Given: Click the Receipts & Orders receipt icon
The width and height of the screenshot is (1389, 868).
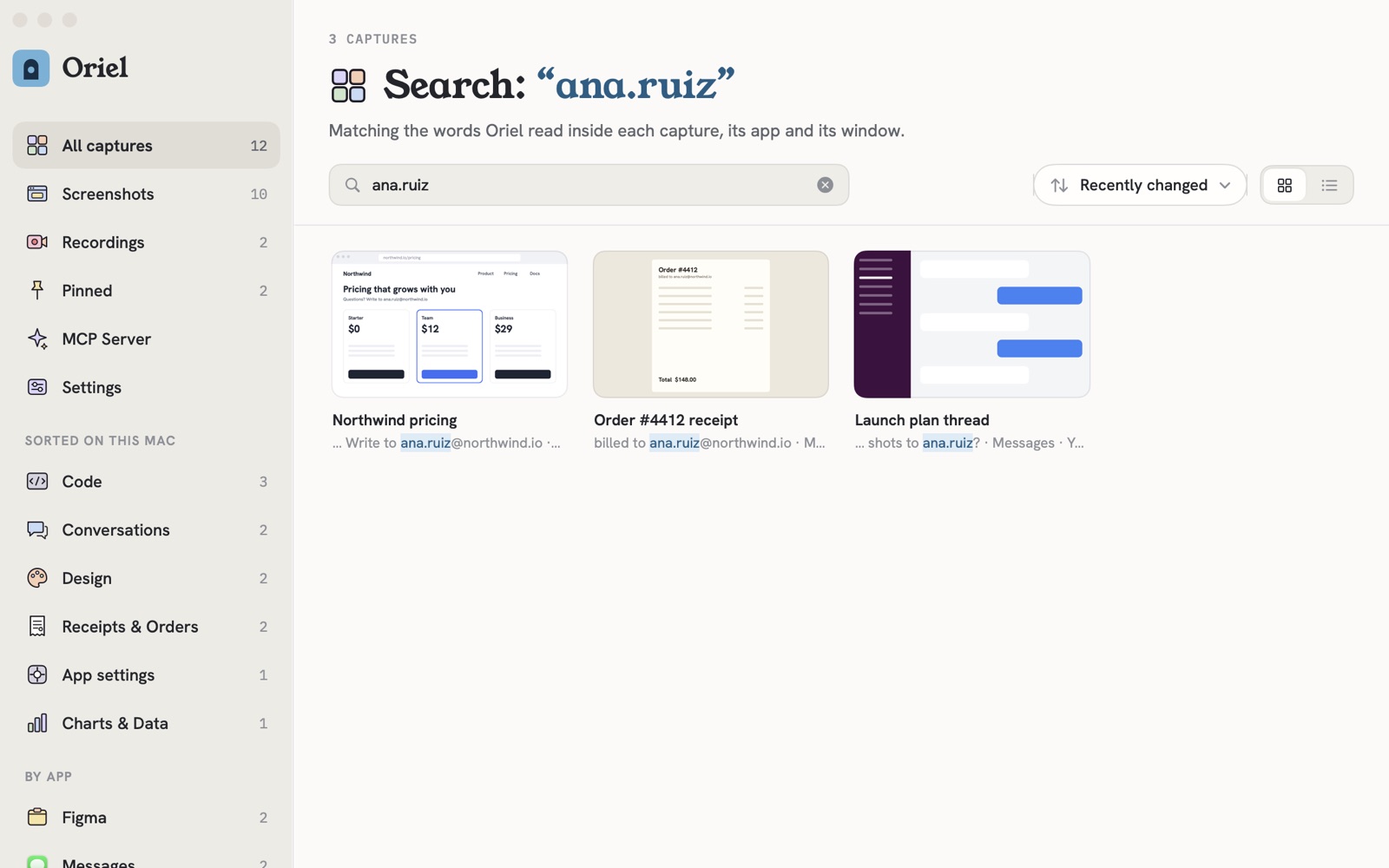Looking at the screenshot, I should tap(37, 626).
